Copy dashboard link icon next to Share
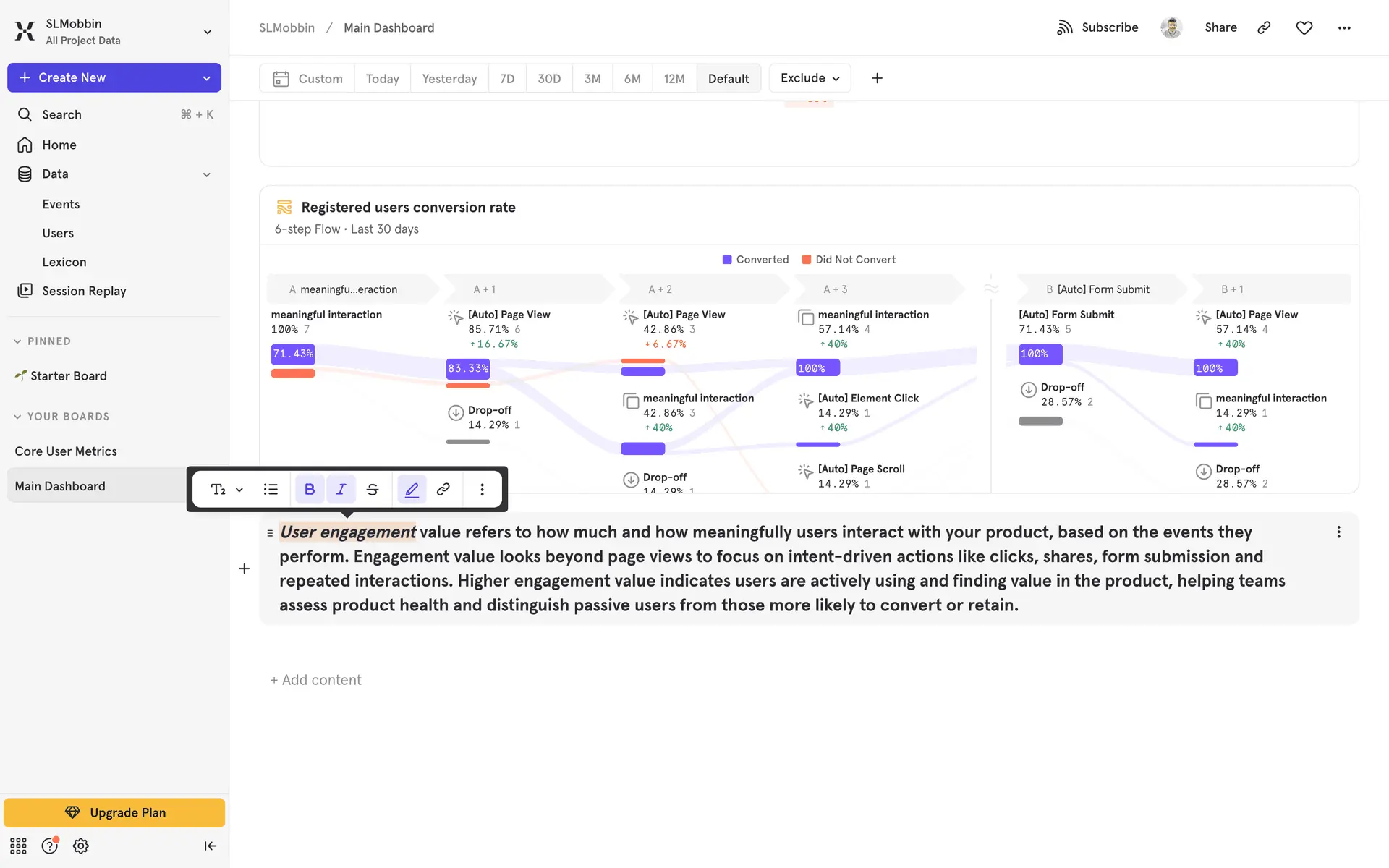Viewport: 1389px width, 868px height. coord(1264,27)
